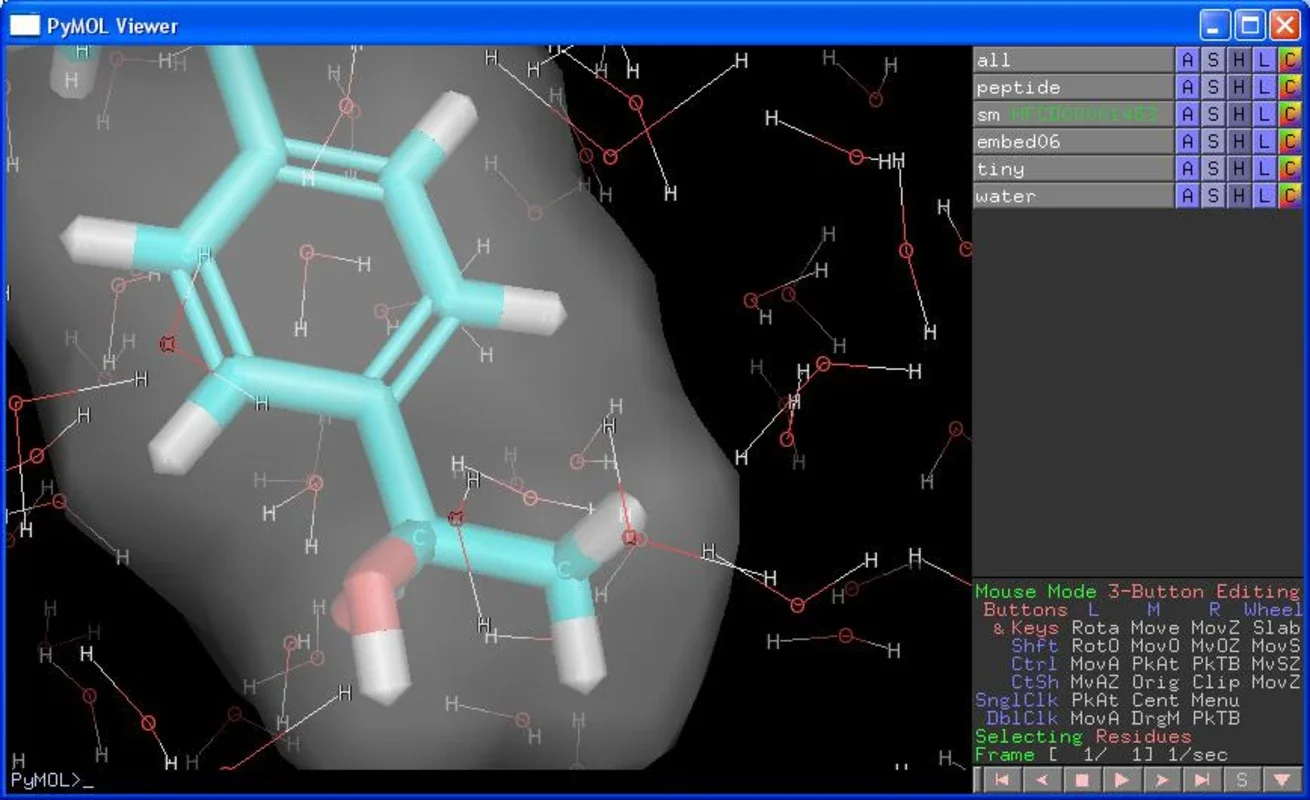Open the H hide menu for water
Image resolution: width=1310 pixels, height=800 pixels.
click(1239, 195)
